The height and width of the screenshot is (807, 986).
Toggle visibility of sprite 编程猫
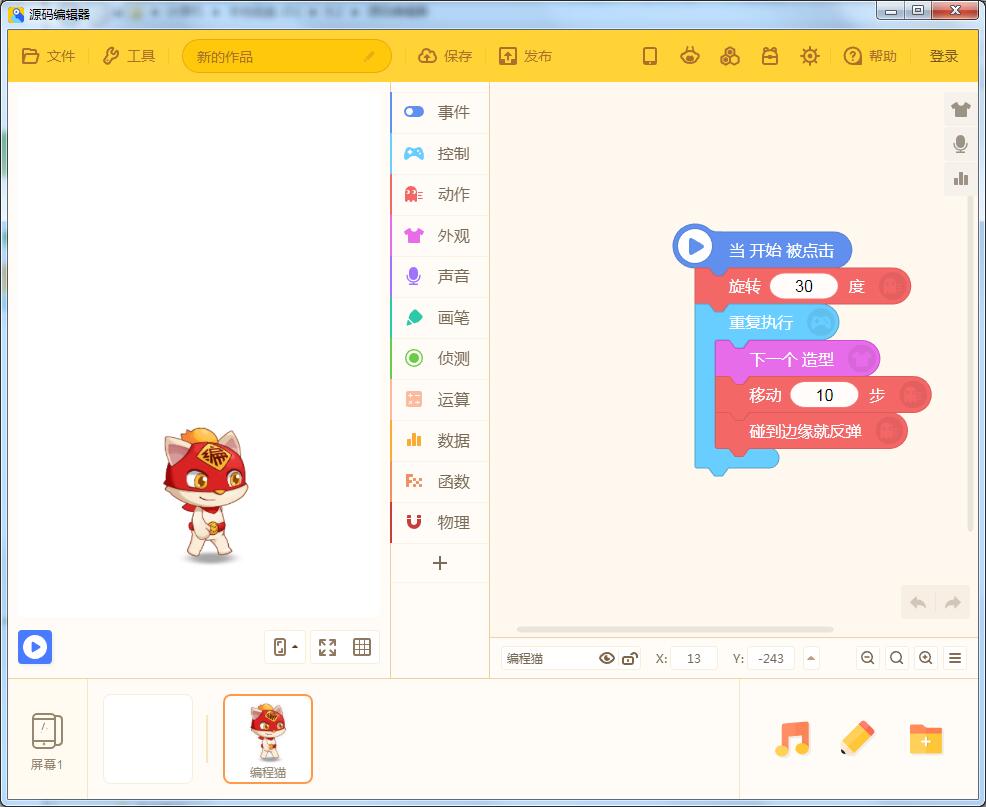click(607, 658)
